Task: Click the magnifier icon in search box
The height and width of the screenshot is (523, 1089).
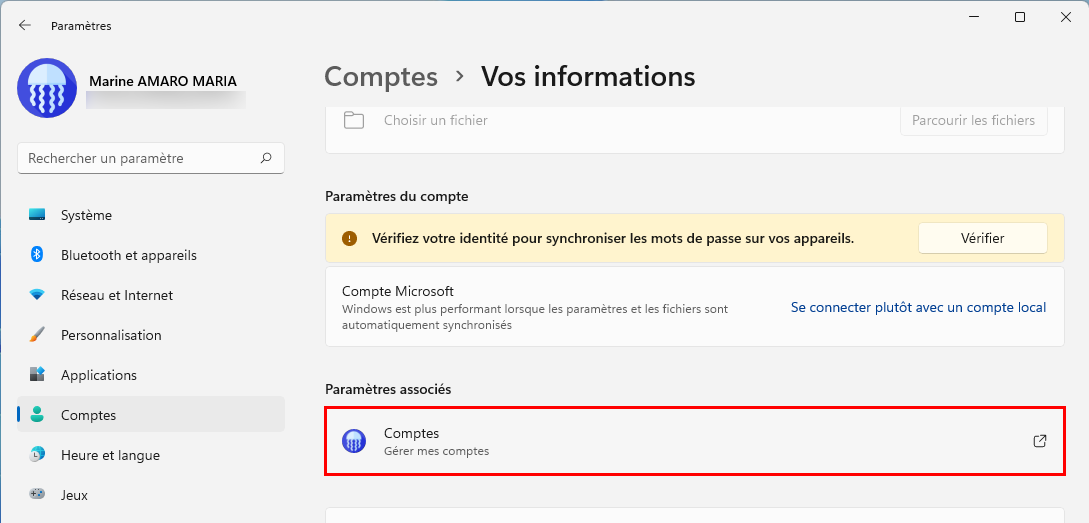Action: [266, 158]
